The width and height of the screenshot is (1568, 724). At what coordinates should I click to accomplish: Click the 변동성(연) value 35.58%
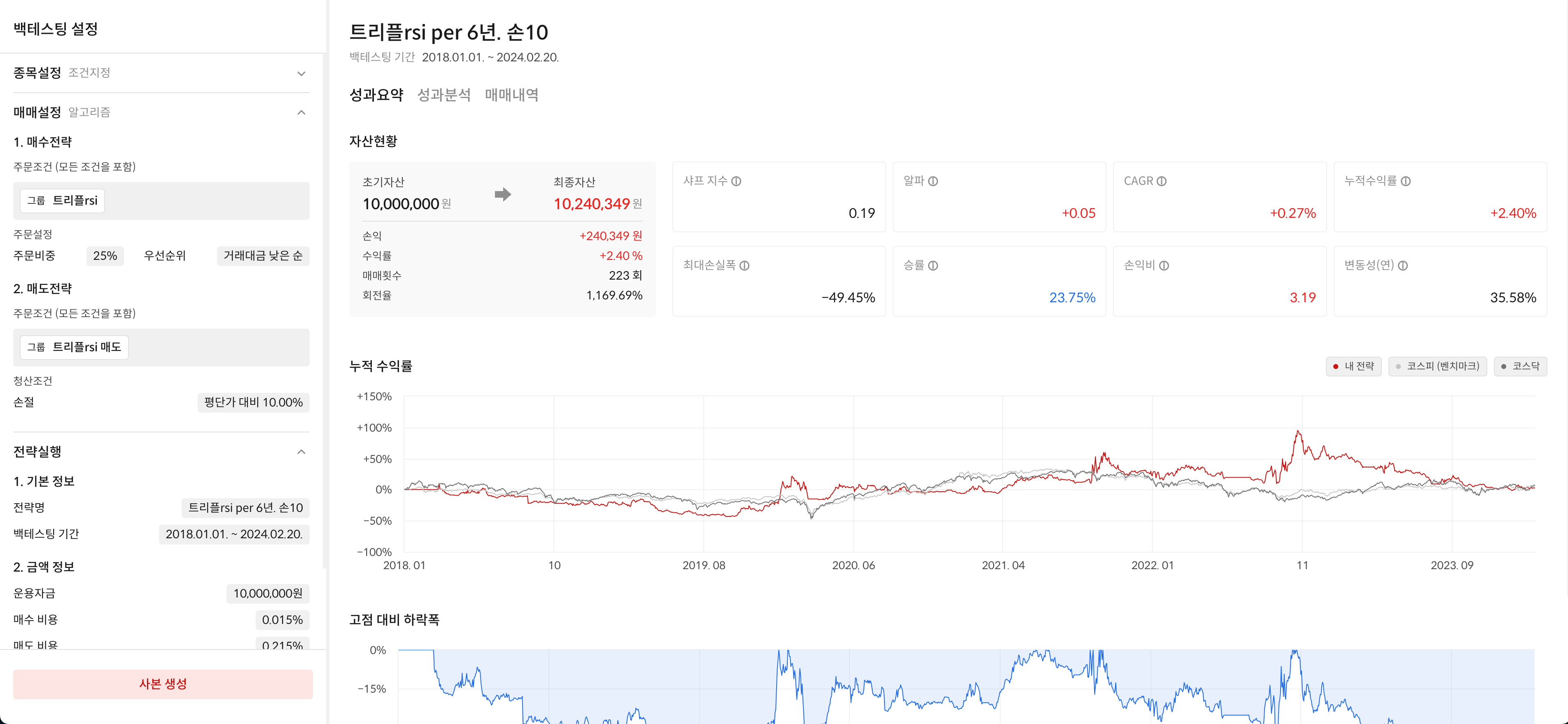pyautogui.click(x=1512, y=298)
